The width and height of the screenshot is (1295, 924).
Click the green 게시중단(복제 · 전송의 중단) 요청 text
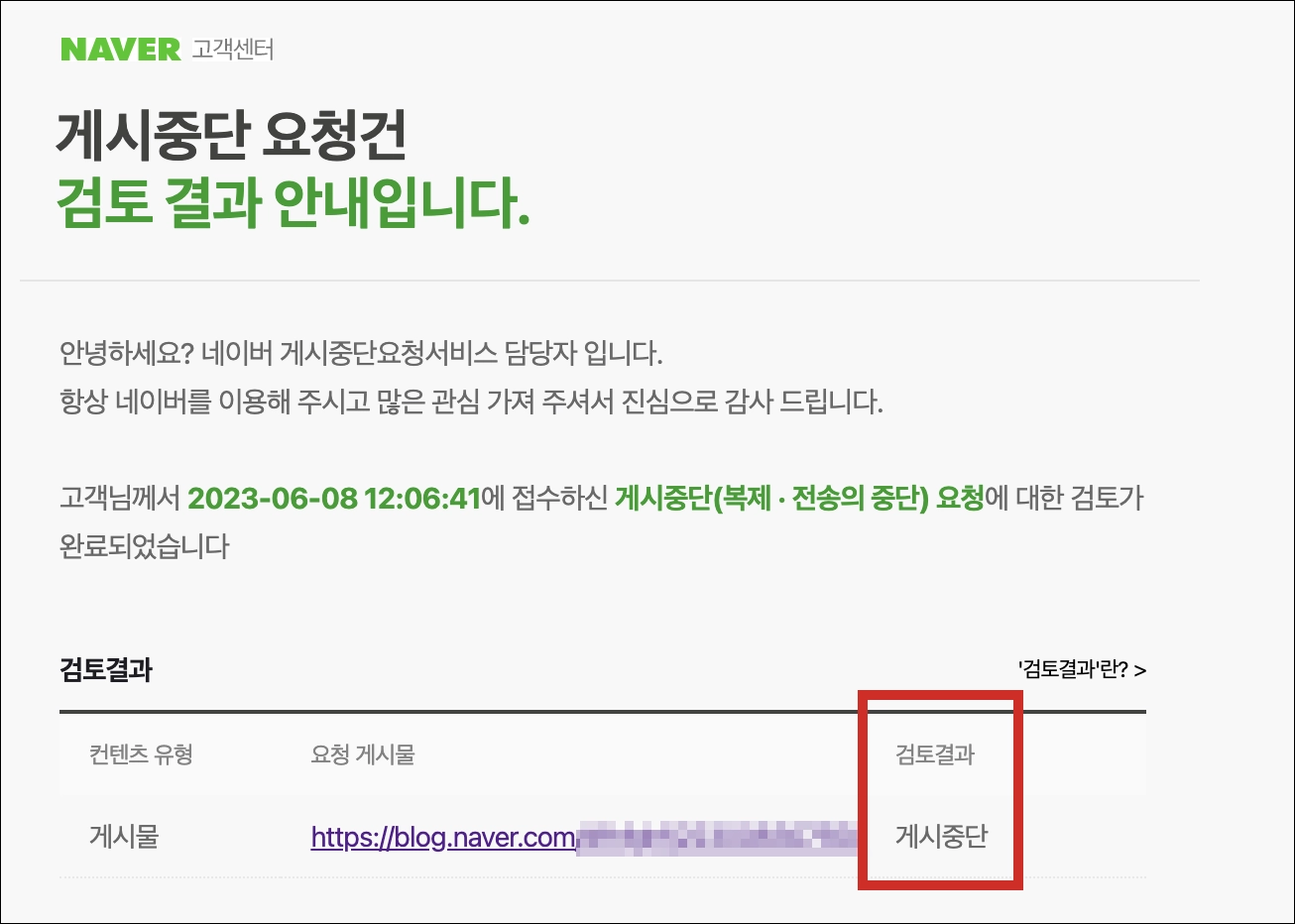click(799, 498)
